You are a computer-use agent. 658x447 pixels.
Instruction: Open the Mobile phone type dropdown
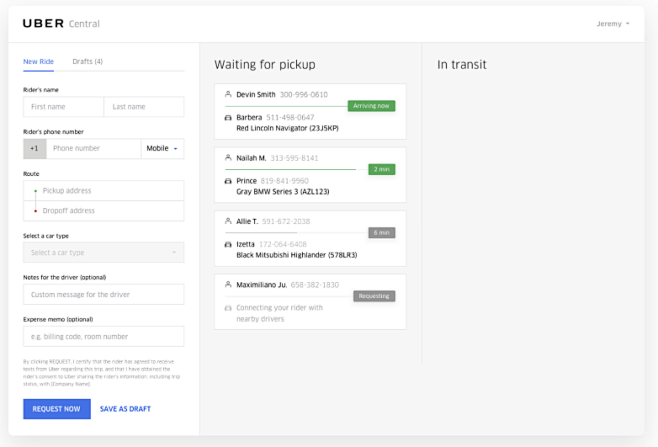(163, 149)
